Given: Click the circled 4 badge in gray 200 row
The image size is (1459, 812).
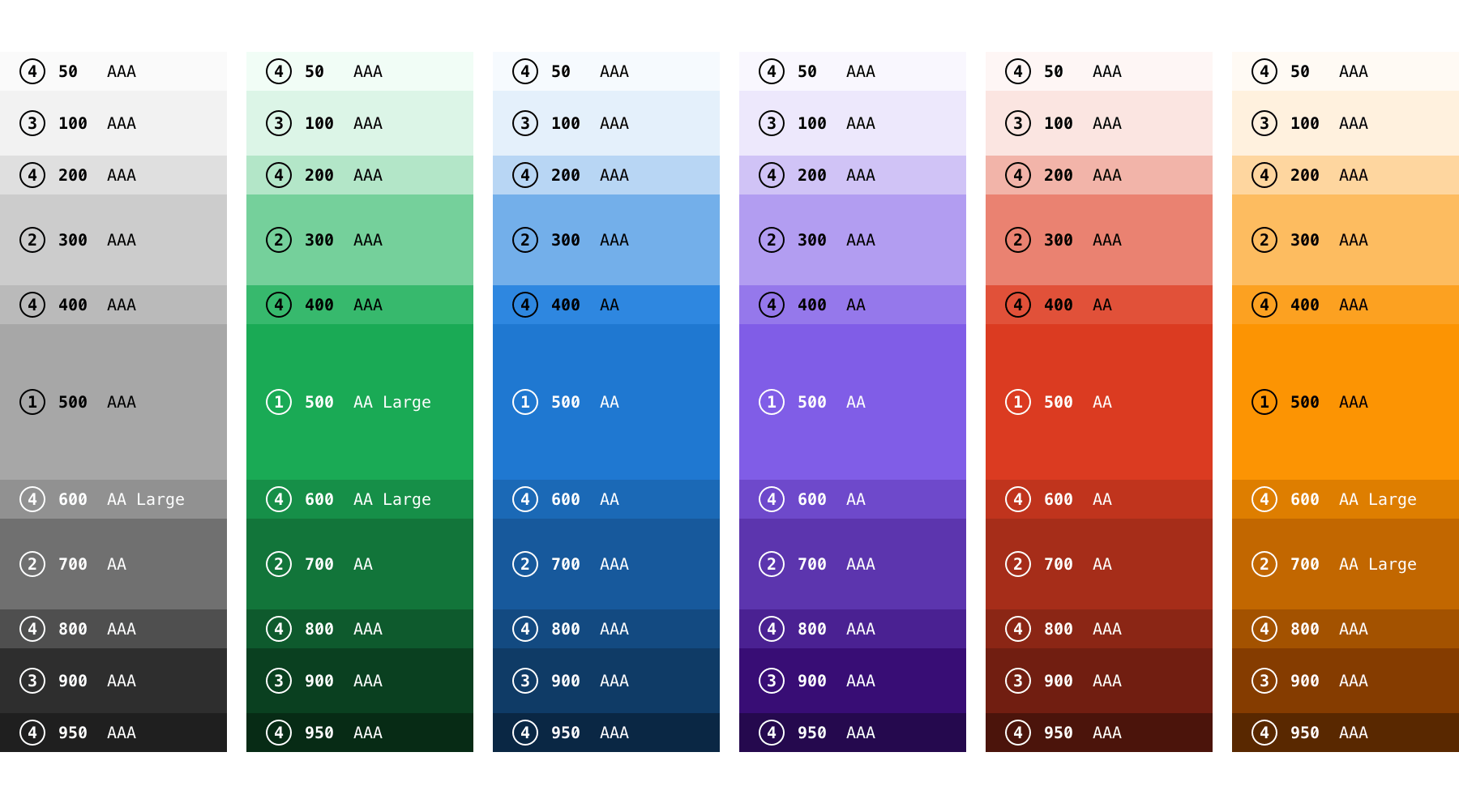Looking at the screenshot, I should tap(32, 175).
